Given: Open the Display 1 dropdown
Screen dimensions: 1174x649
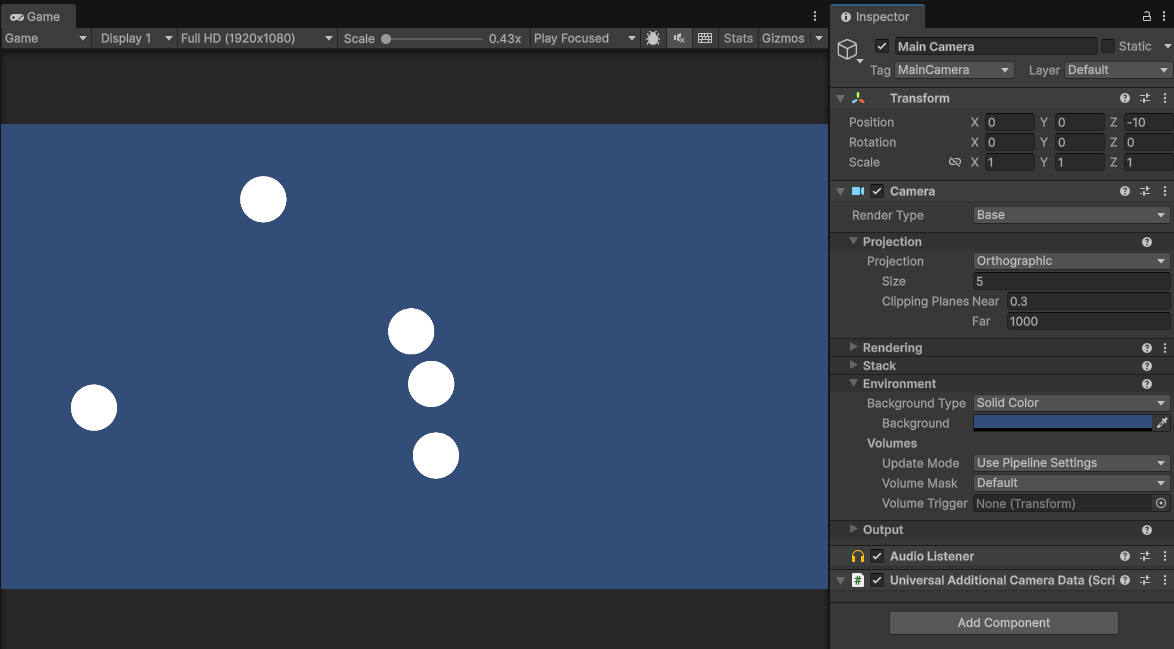Looking at the screenshot, I should 137,38.
